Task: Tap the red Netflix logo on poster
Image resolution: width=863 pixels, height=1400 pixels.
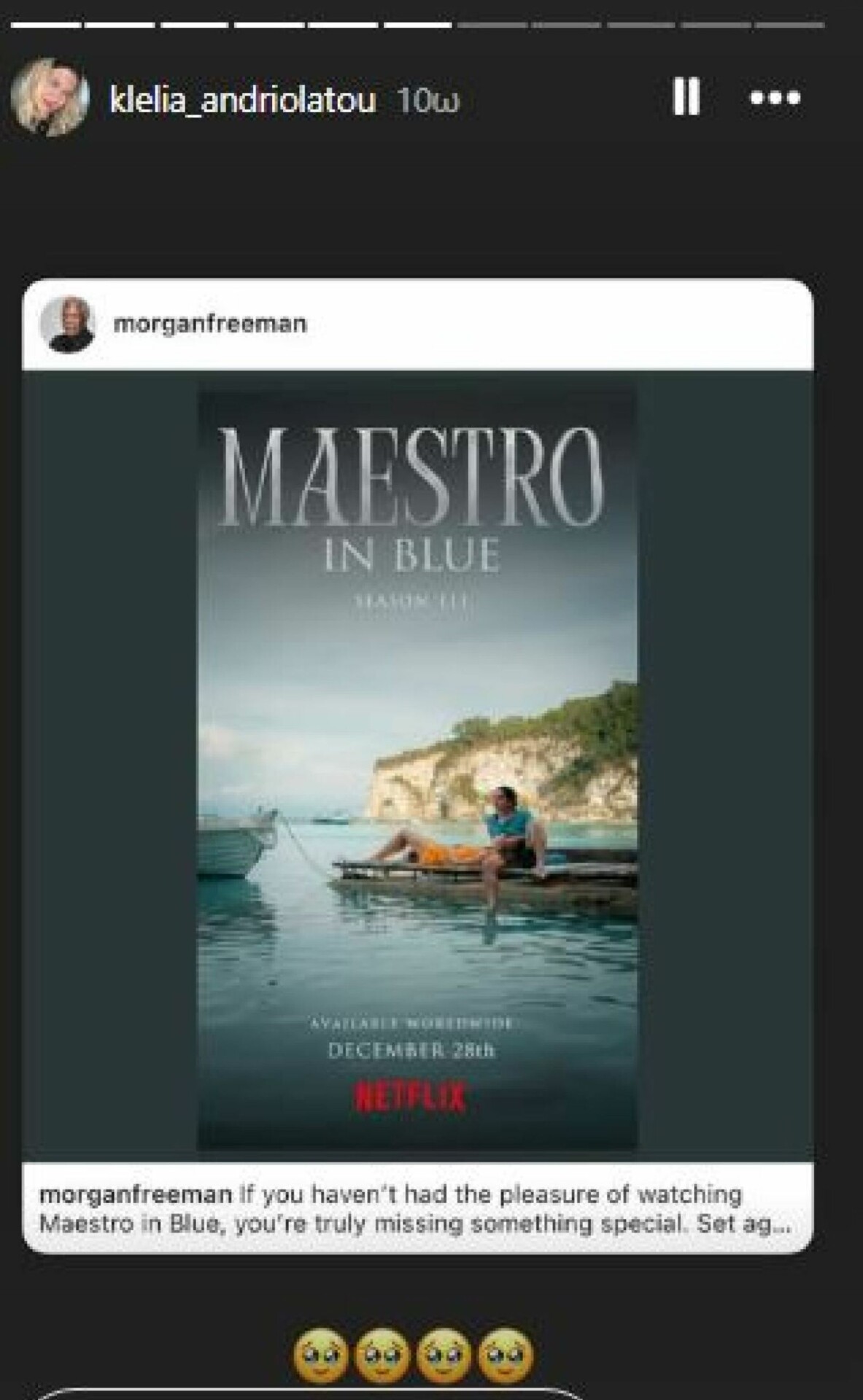Action: tap(411, 1096)
